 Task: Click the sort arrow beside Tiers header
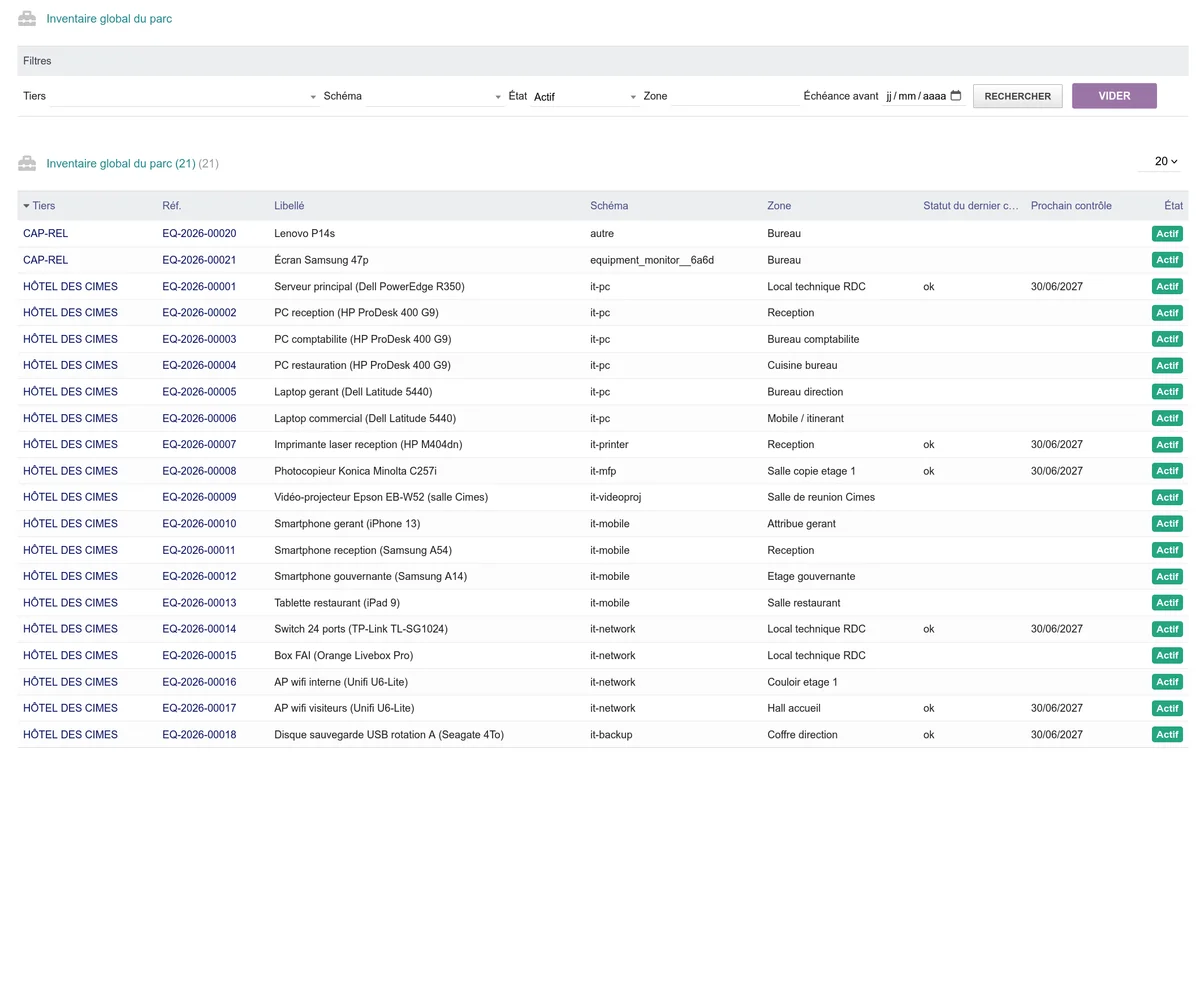(27, 206)
